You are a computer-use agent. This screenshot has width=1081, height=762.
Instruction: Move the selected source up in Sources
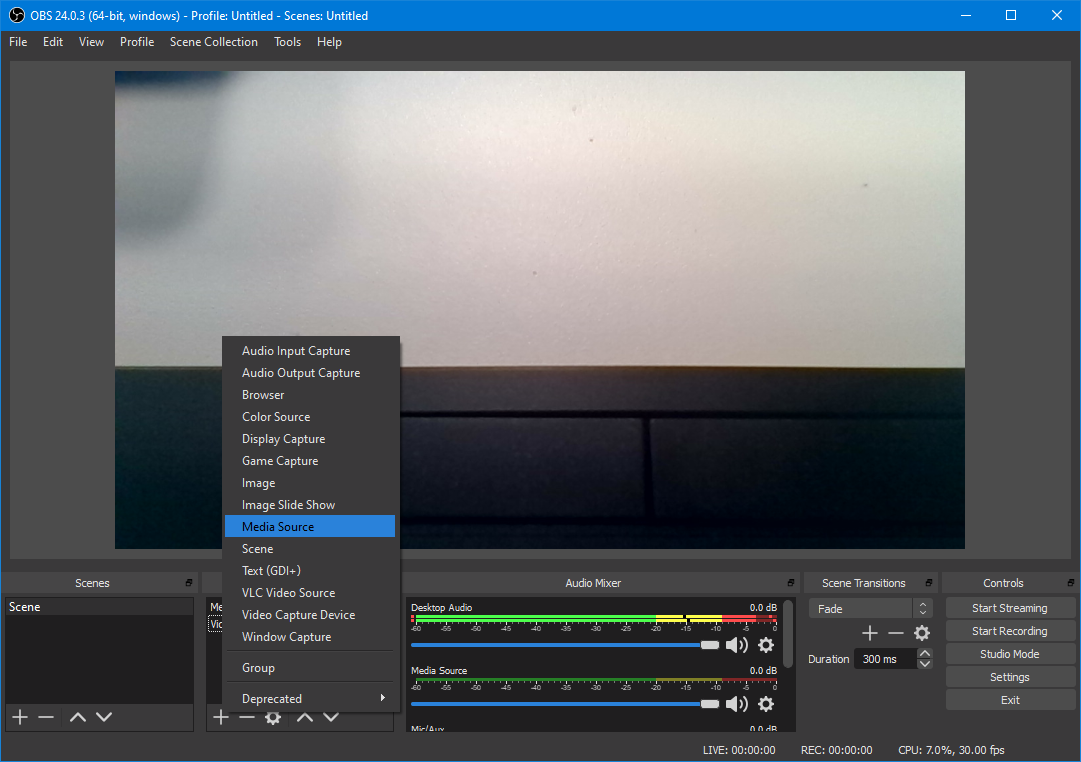point(305,717)
